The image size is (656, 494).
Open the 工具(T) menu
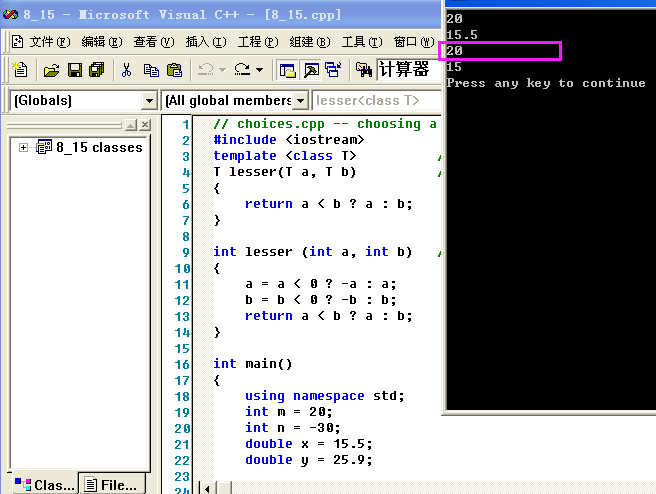(x=362, y=42)
